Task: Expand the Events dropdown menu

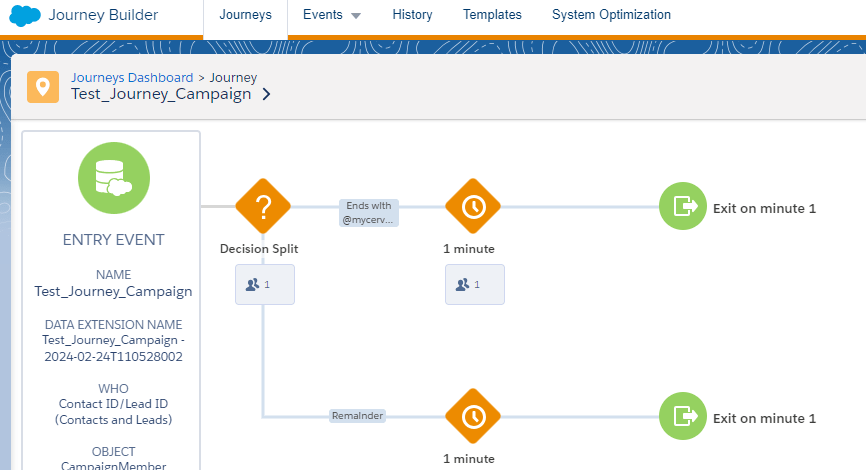Action: coord(332,15)
